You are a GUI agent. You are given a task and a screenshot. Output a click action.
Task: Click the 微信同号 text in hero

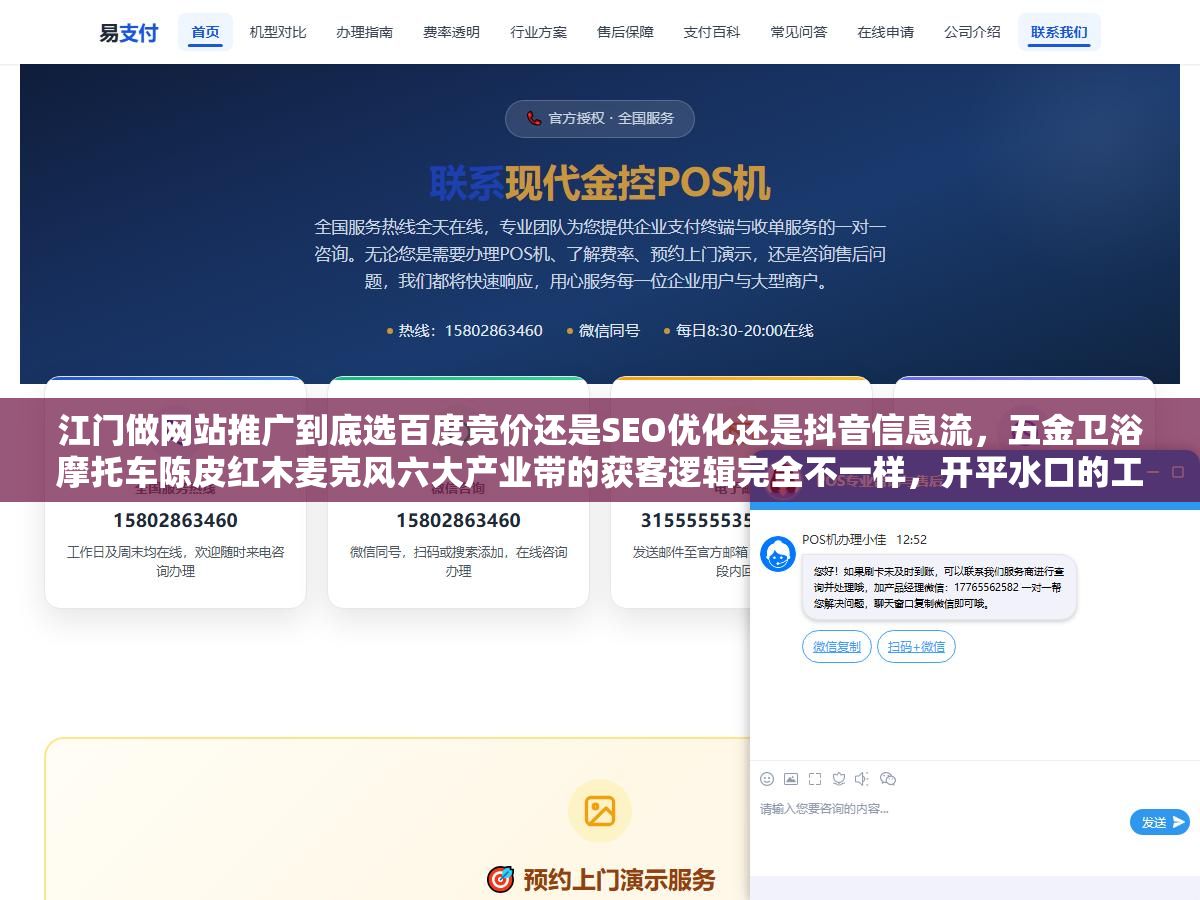pyautogui.click(x=609, y=330)
